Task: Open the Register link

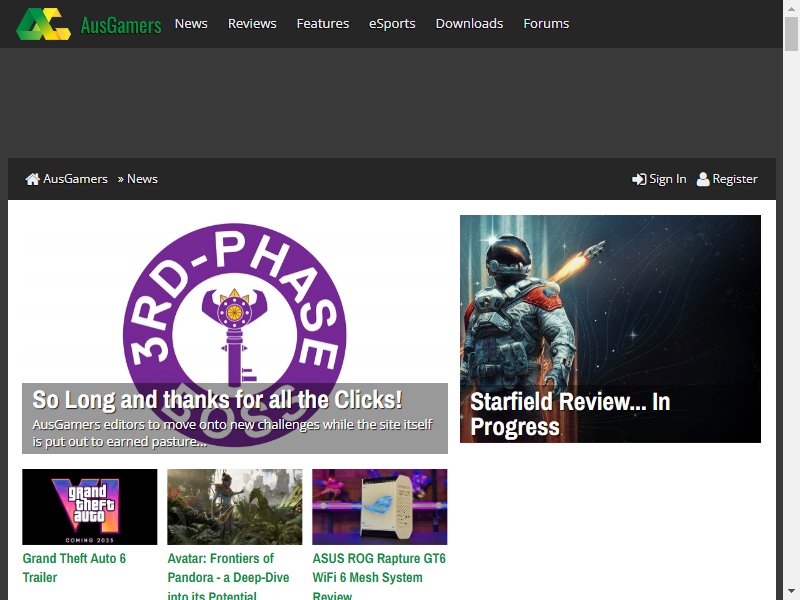Action: tap(735, 179)
